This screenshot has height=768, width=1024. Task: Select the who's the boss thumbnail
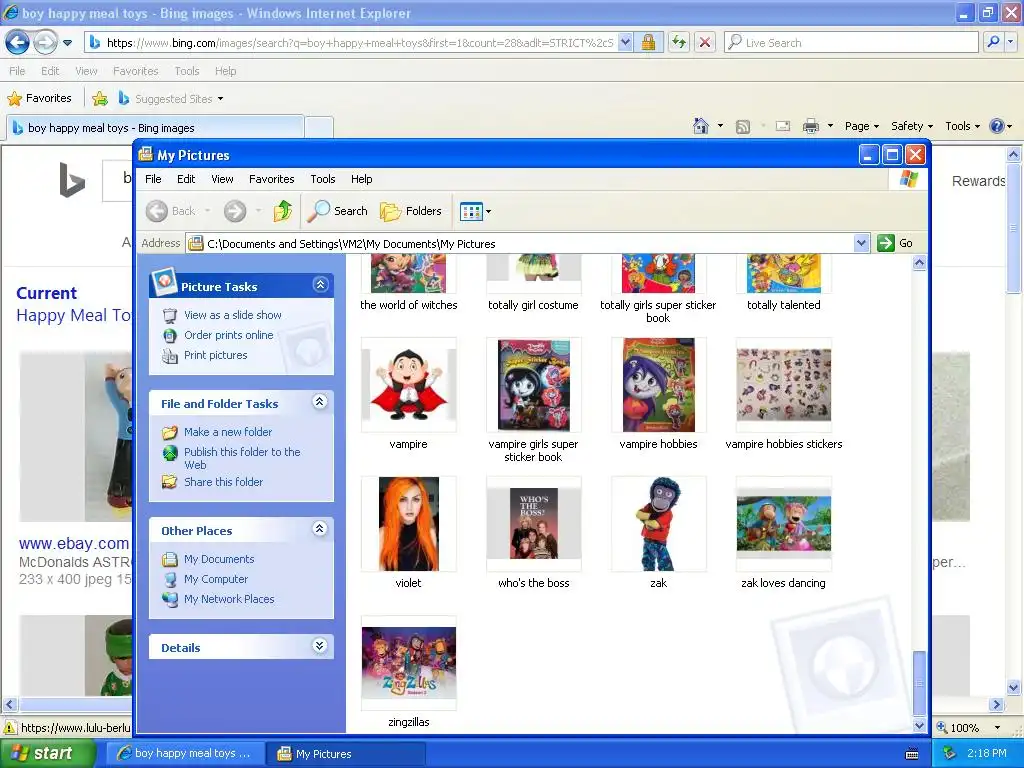coord(534,524)
